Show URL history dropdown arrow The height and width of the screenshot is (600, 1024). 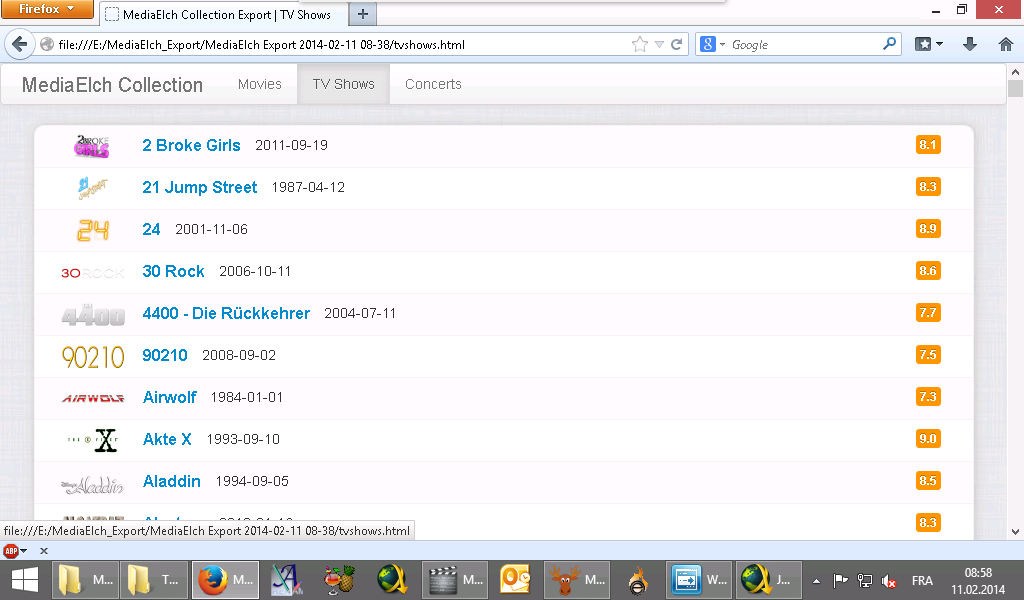coord(660,44)
